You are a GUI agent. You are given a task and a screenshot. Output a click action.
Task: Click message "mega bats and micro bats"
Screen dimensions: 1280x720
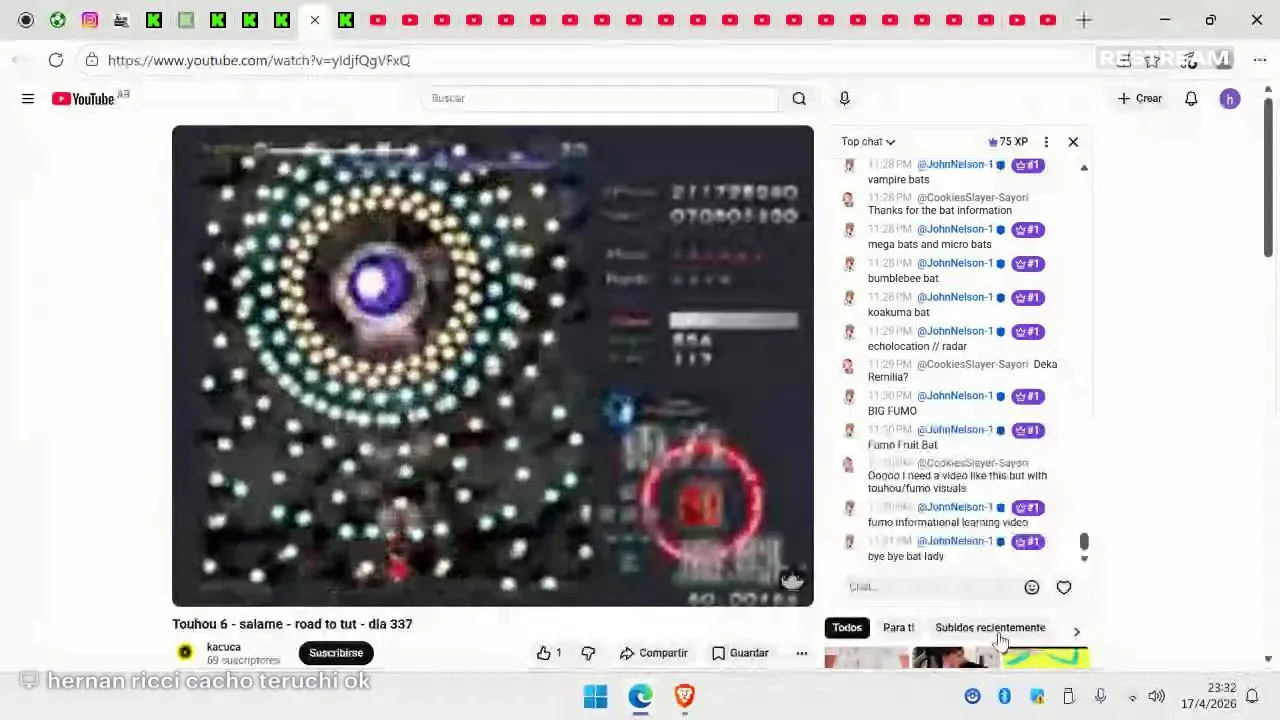coord(930,245)
